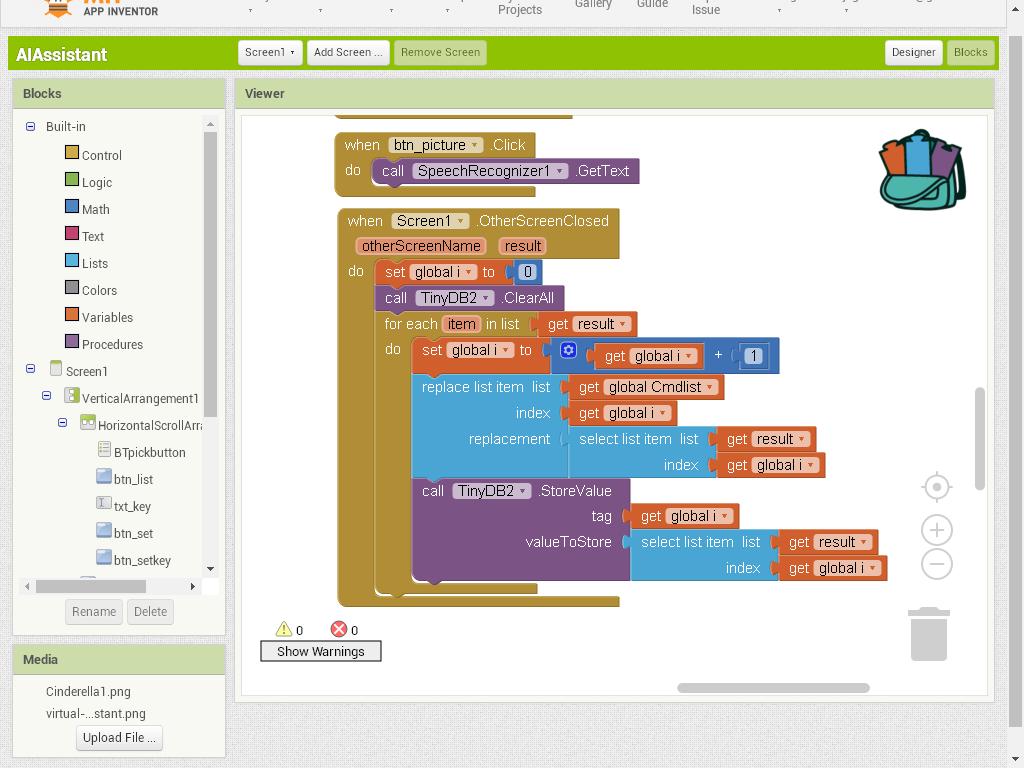Click the number 1 math block
The image size is (1024, 768).
[753, 356]
